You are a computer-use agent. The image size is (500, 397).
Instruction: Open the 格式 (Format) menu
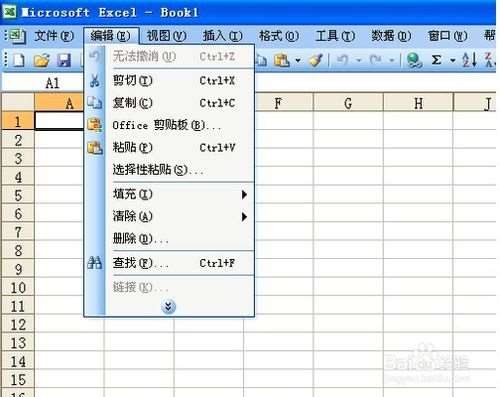point(279,36)
